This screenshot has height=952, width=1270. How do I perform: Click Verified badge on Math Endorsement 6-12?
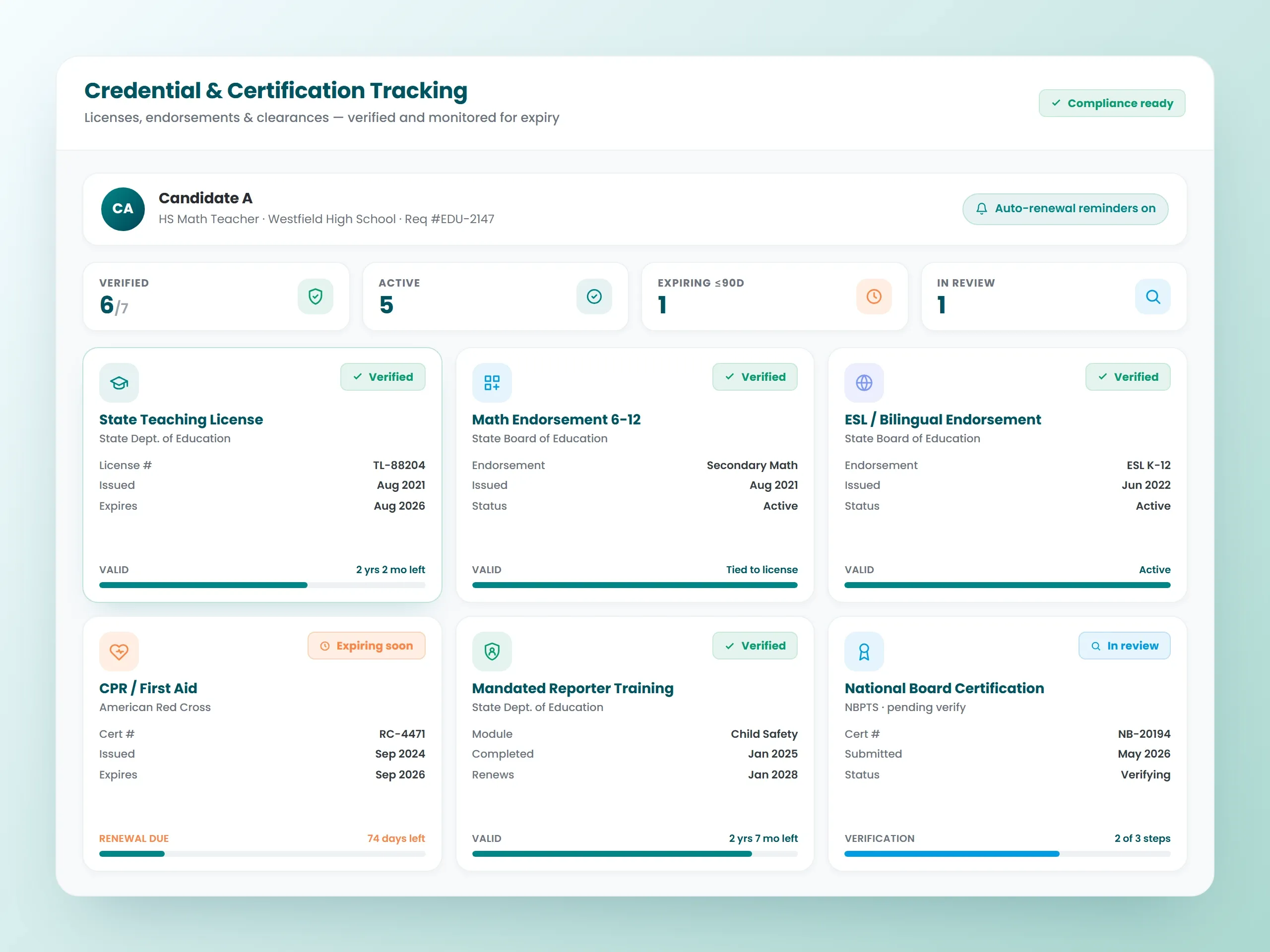pyautogui.click(x=755, y=377)
